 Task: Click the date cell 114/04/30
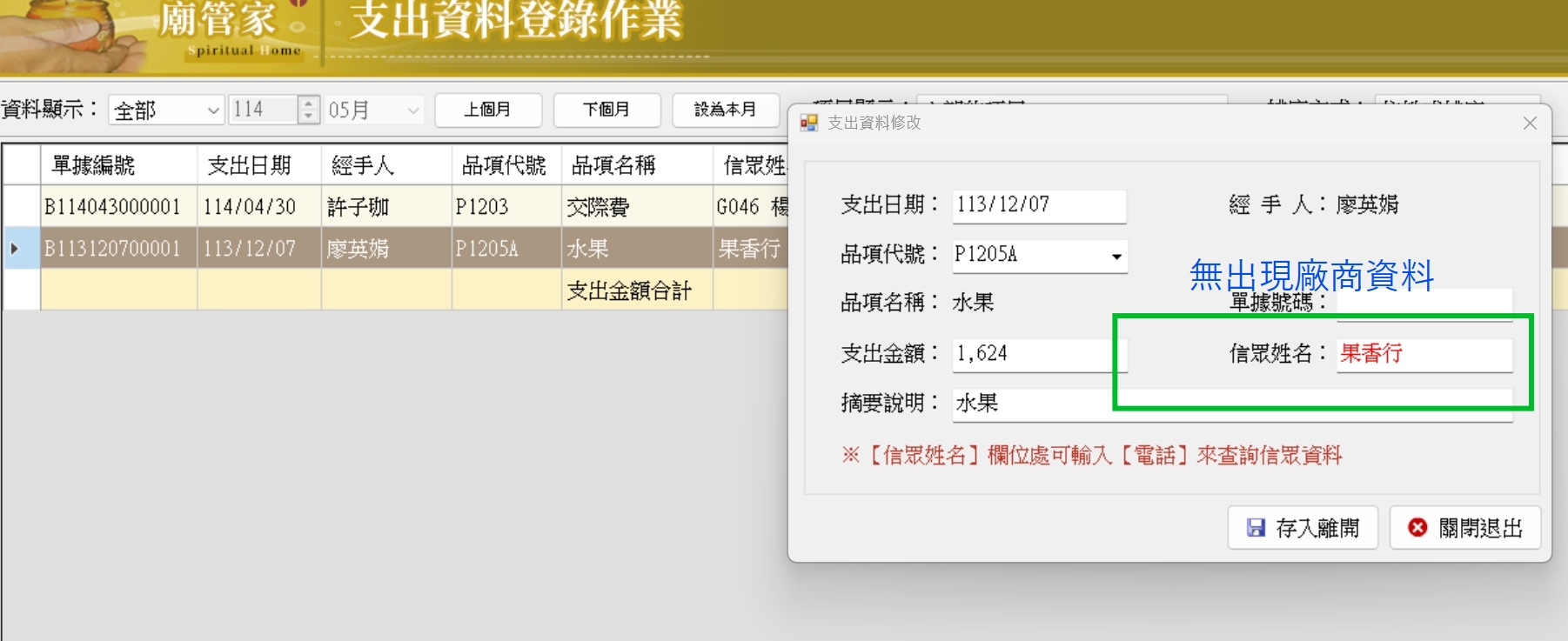pyautogui.click(x=259, y=207)
